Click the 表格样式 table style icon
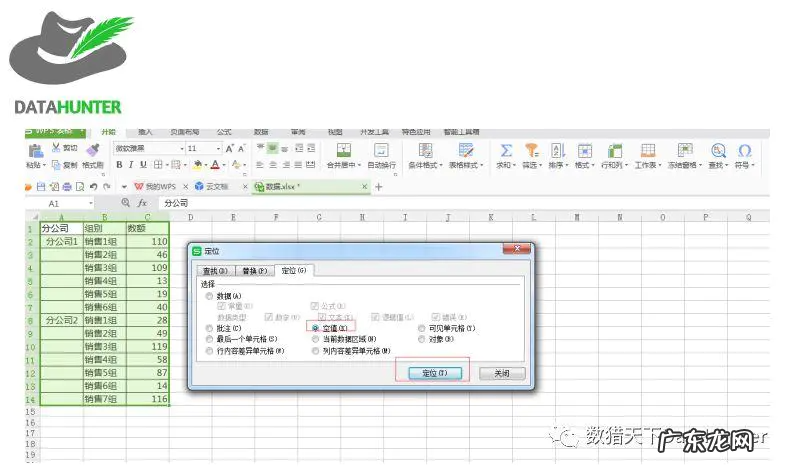The height and width of the screenshot is (470, 792). [466, 150]
